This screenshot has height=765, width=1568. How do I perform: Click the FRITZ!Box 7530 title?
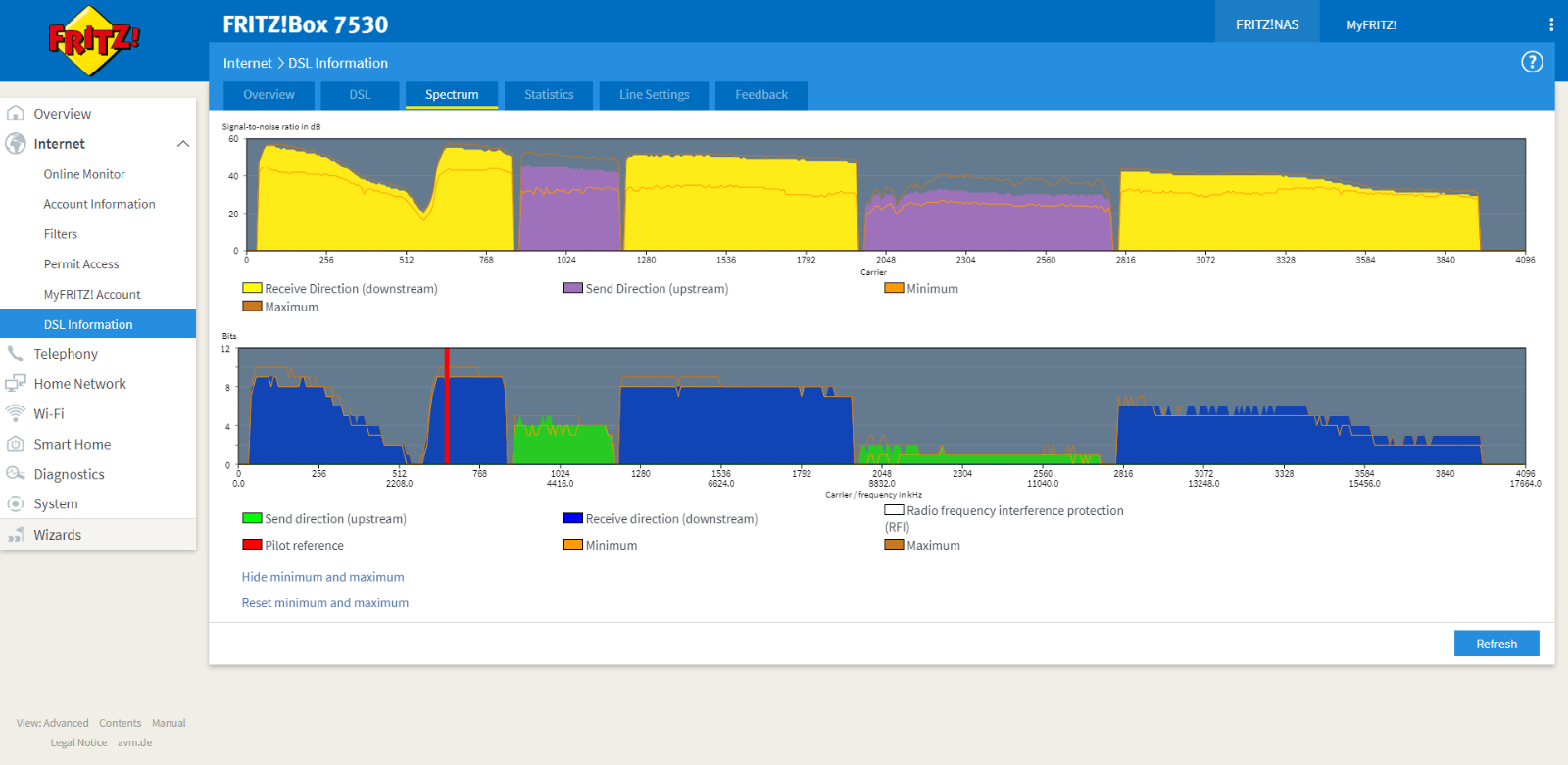[x=305, y=24]
